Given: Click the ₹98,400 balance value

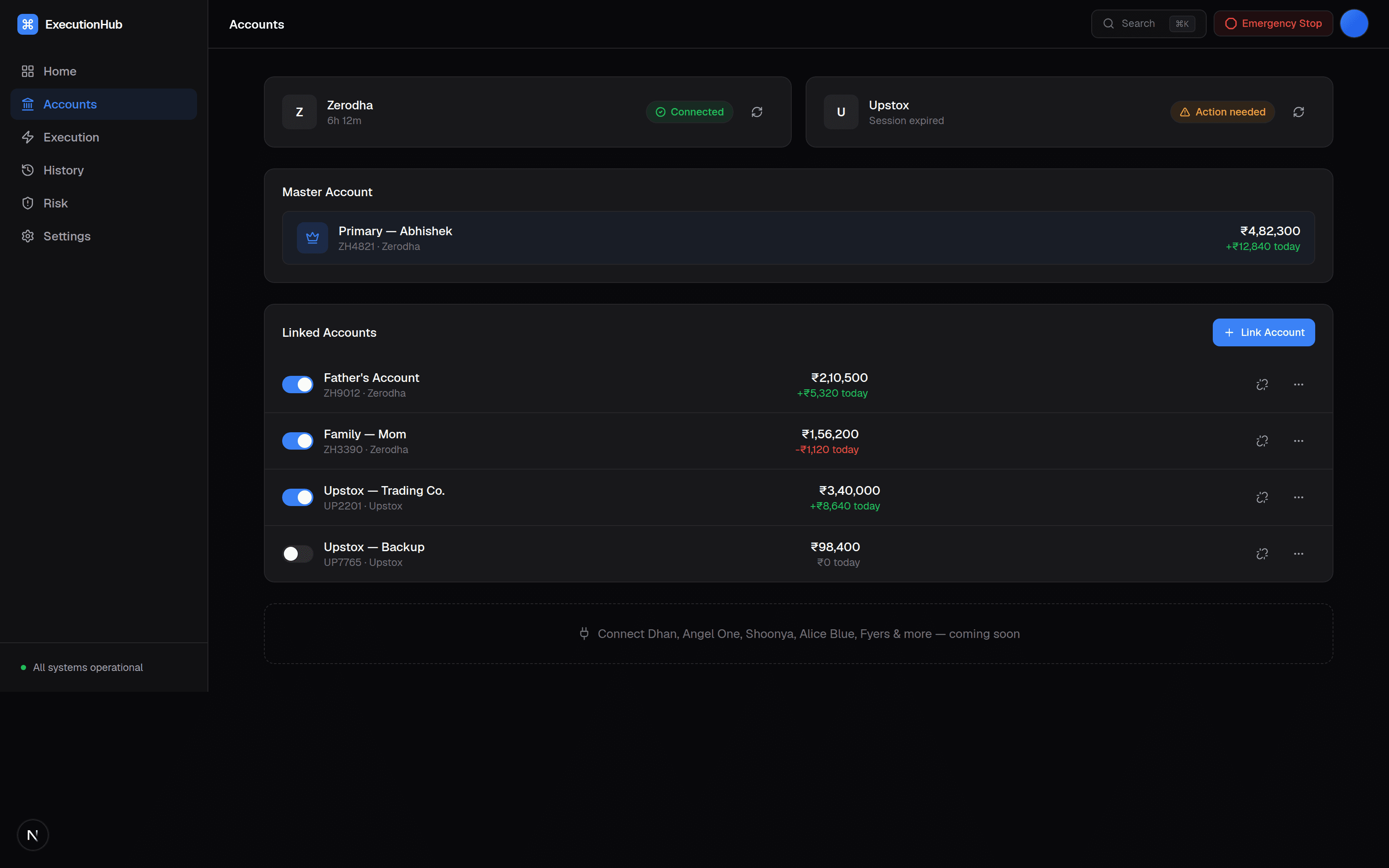Looking at the screenshot, I should point(835,547).
